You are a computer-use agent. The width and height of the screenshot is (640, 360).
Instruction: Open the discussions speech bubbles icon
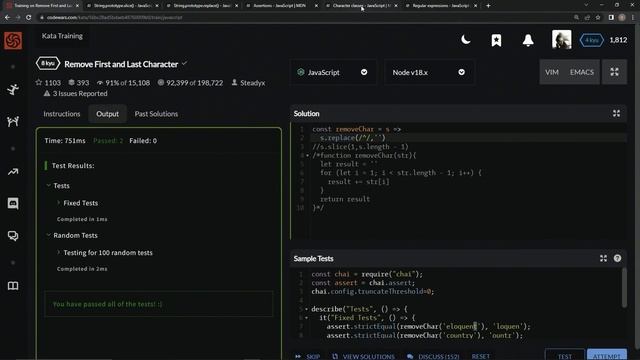click(x=13, y=236)
